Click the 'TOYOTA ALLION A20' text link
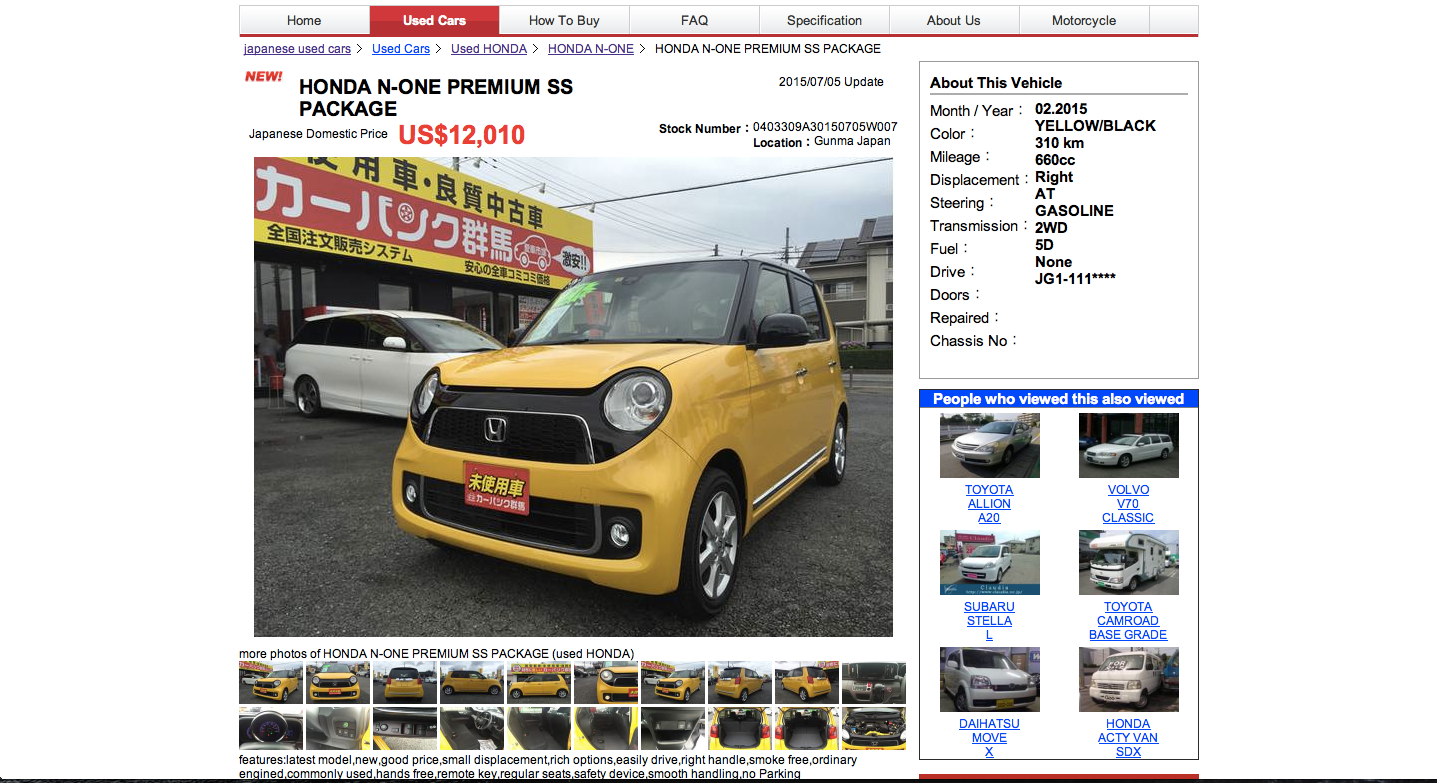Viewport: 1437px width, 783px height. coord(989,504)
